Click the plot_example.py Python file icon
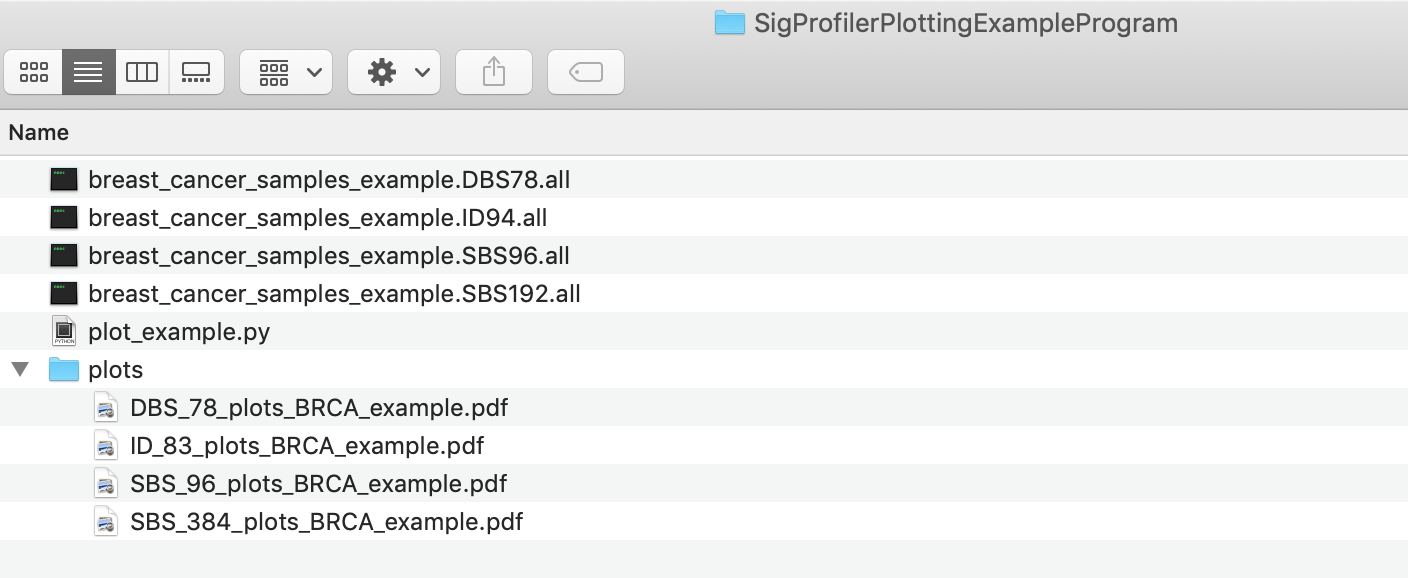The height and width of the screenshot is (578, 1408). 64,332
